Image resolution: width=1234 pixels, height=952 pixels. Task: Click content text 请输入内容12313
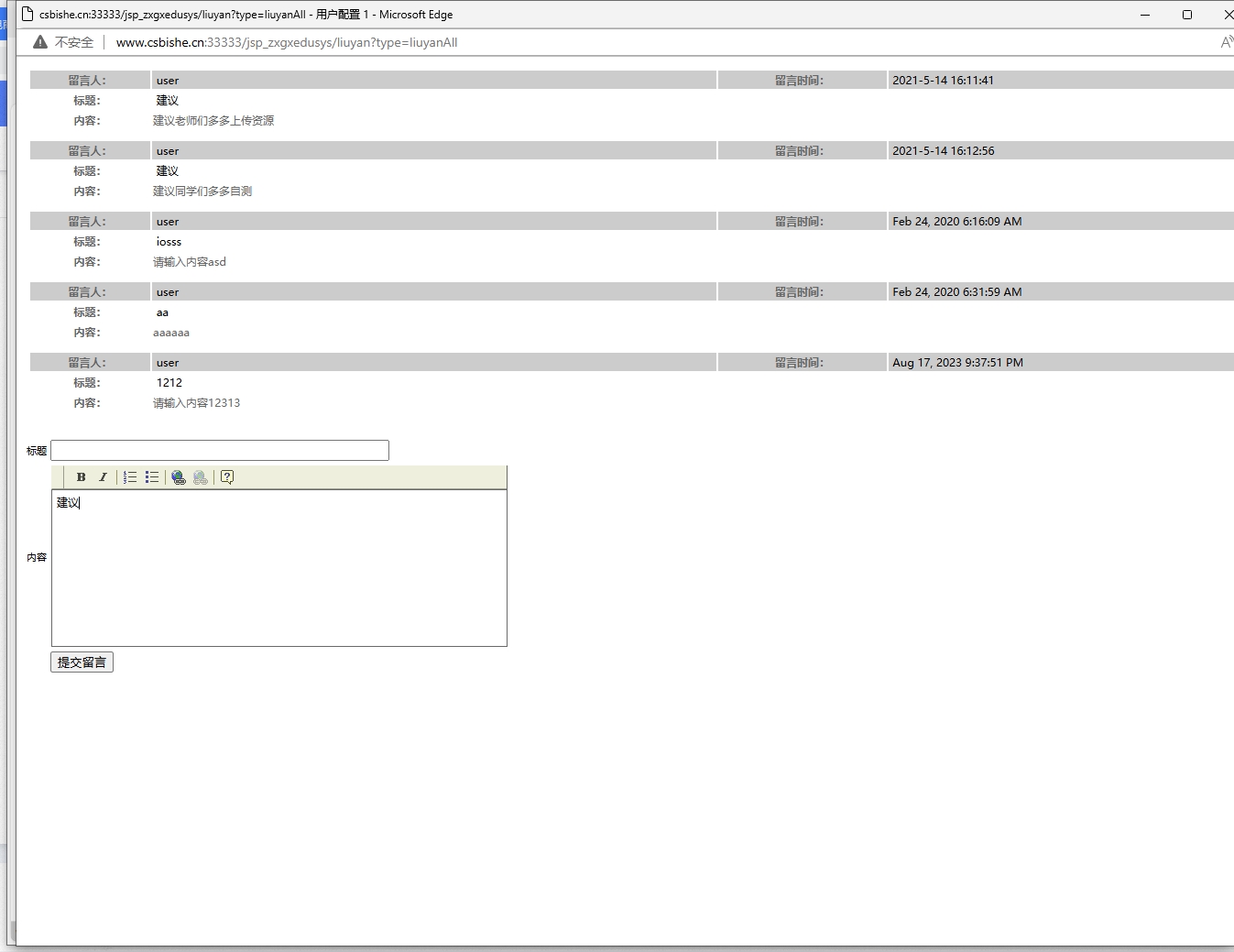click(x=197, y=403)
